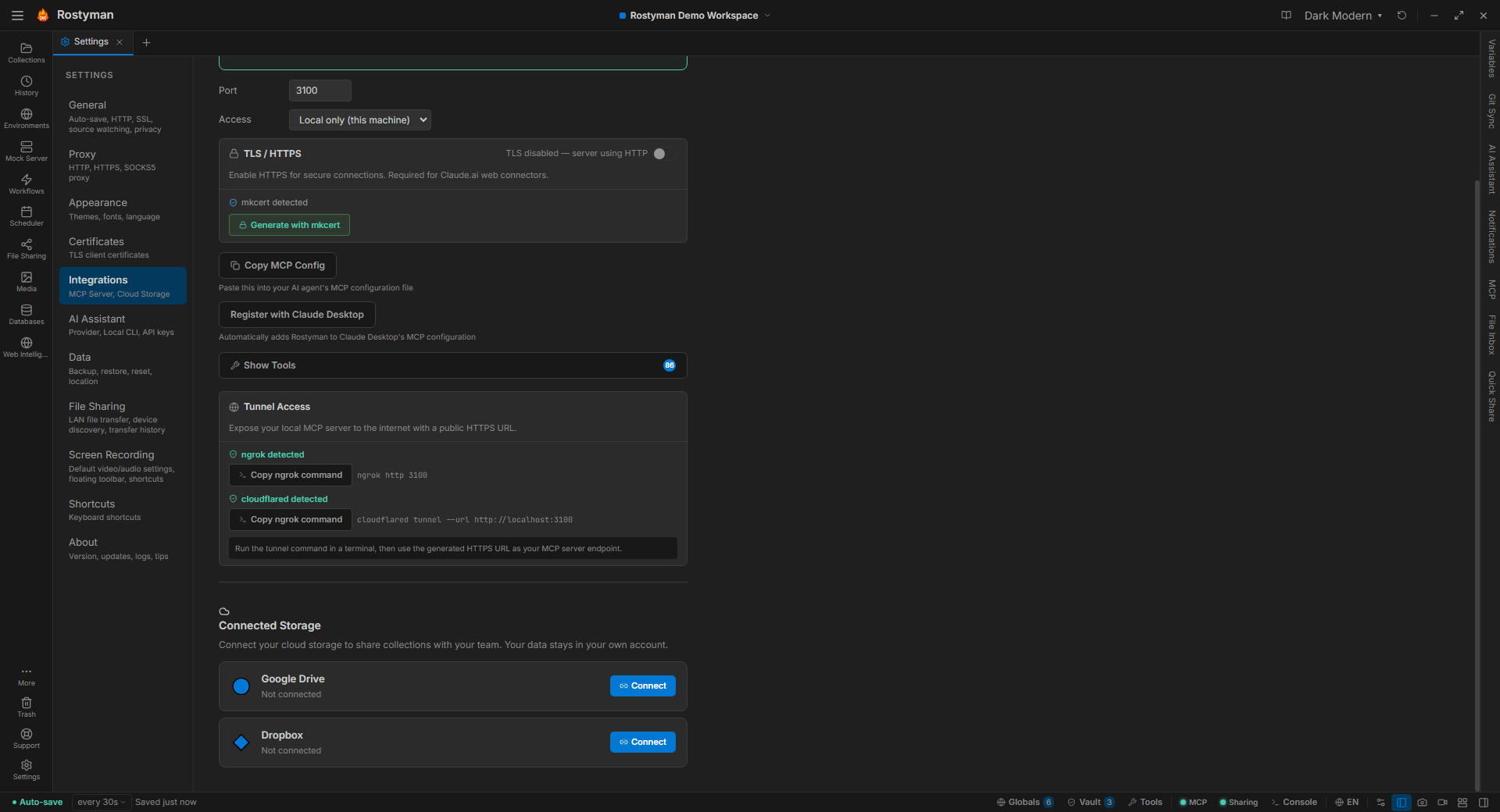
Task: Click the grid layout icon in status bar
Action: (x=1462, y=802)
